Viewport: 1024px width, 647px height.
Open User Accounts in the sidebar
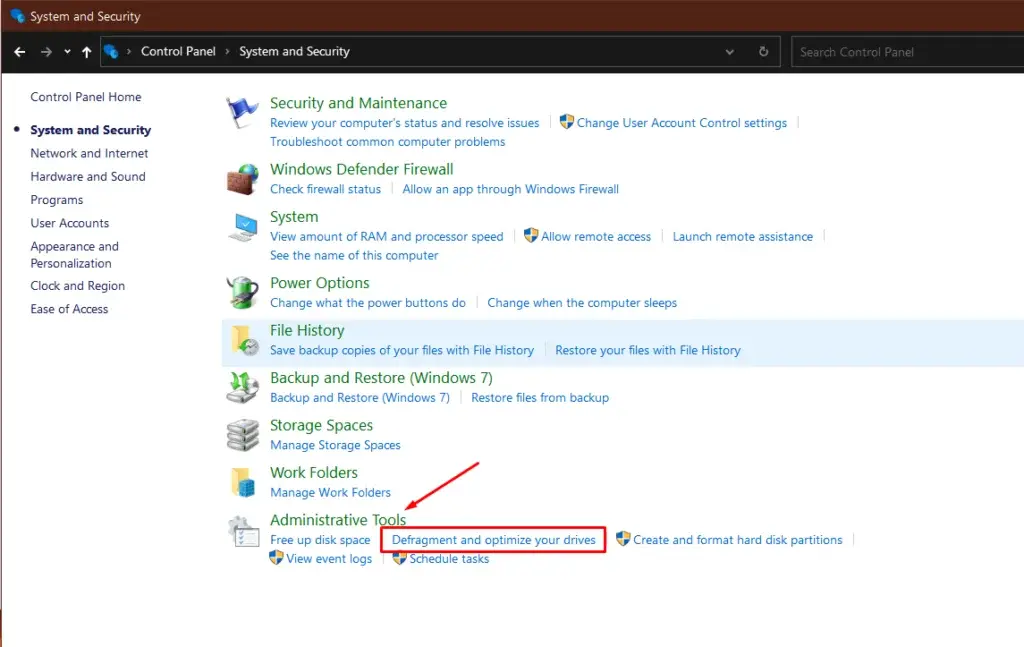[x=69, y=223]
